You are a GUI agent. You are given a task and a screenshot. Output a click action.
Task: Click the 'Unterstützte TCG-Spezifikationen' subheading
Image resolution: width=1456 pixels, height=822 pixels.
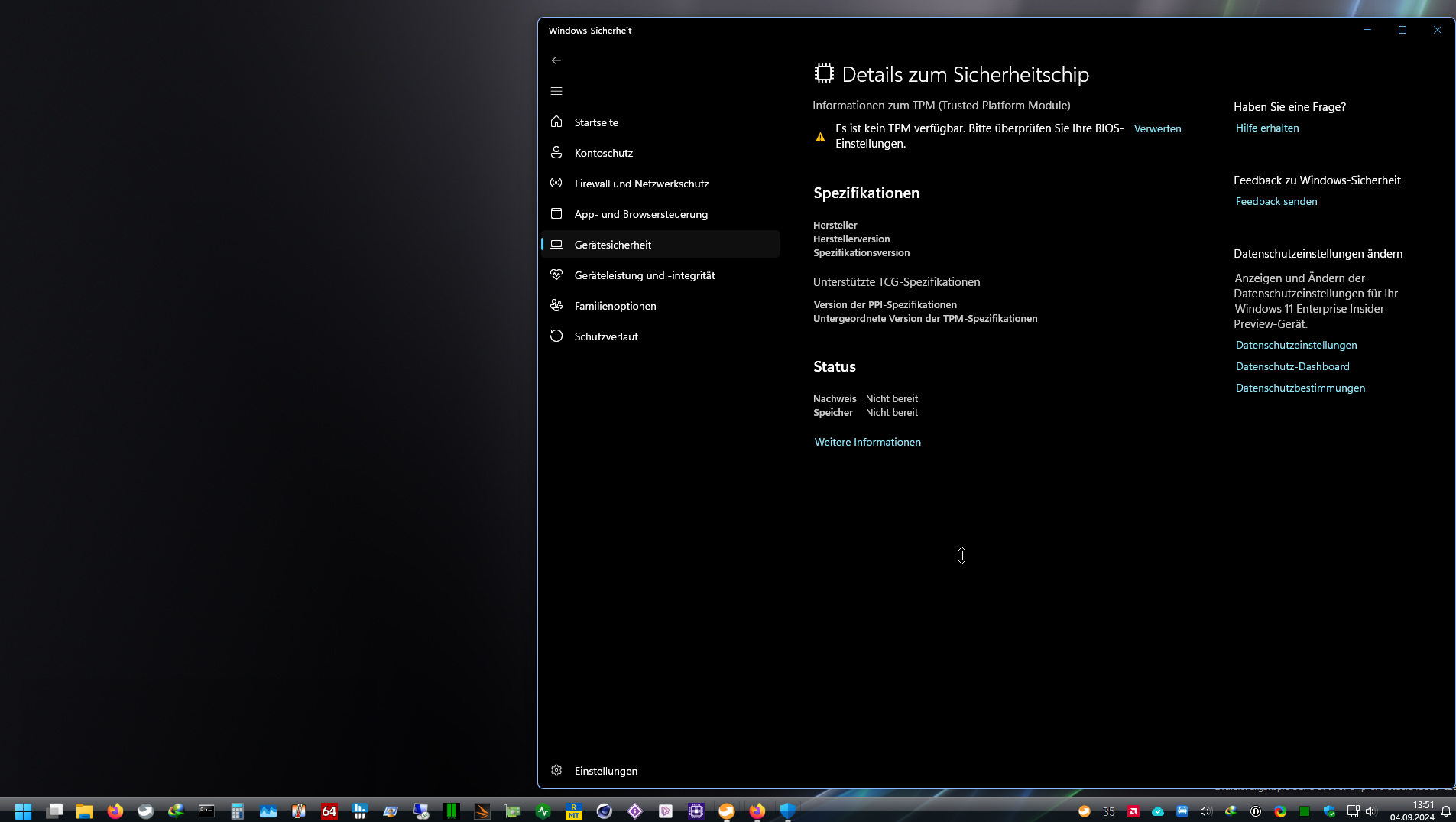pyautogui.click(x=897, y=282)
